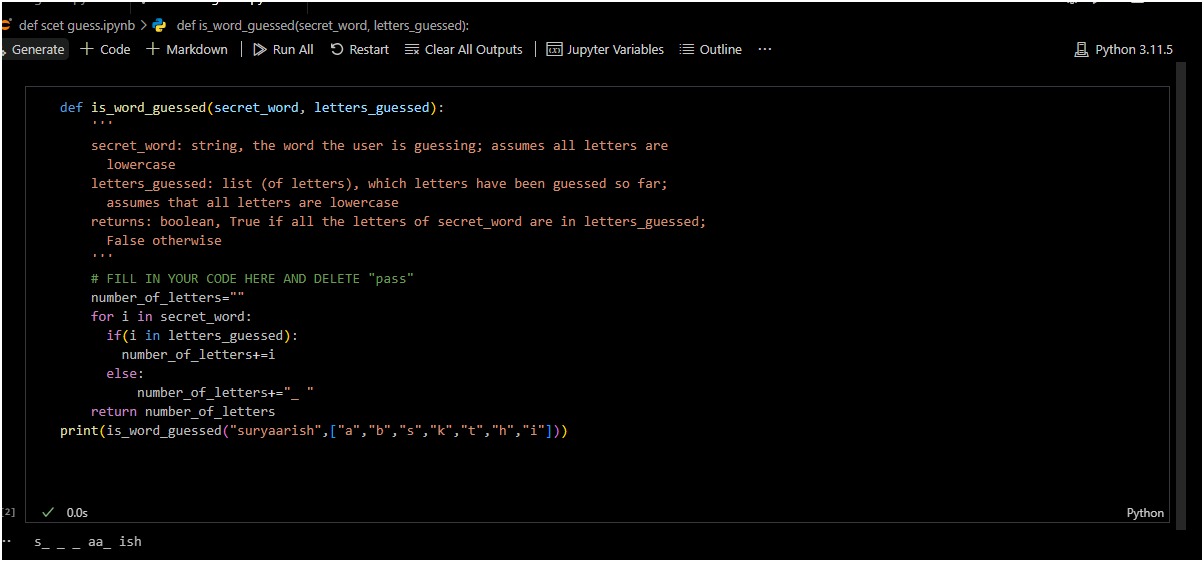Select the is_word_guessed breadcrumb symbol

[x=322, y=25]
